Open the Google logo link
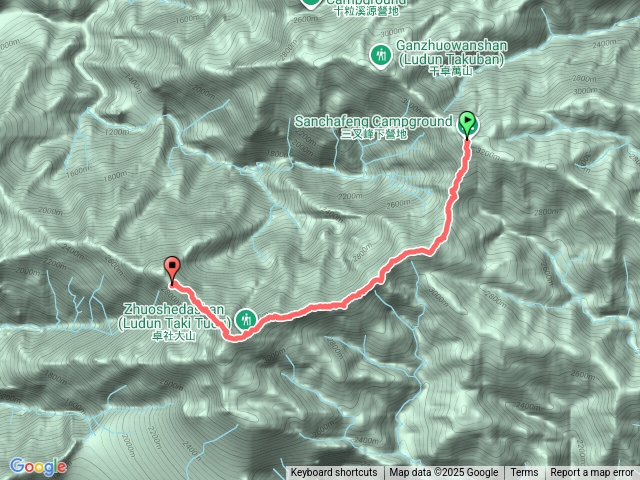Screen dimensions: 640x480 click(38, 466)
